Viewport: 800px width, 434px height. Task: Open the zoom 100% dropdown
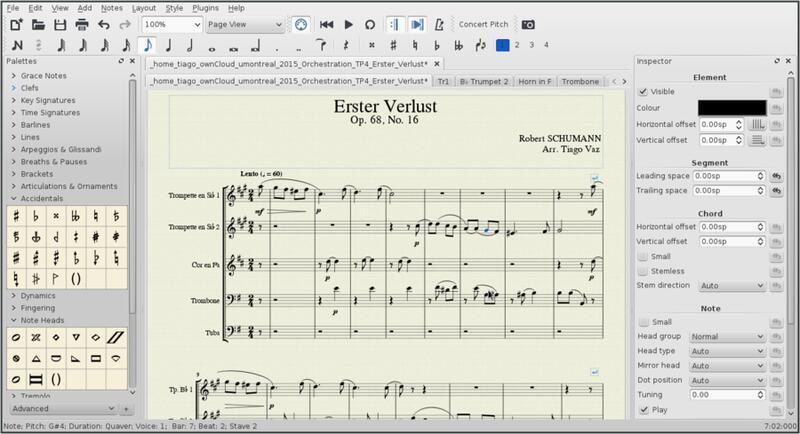(171, 24)
